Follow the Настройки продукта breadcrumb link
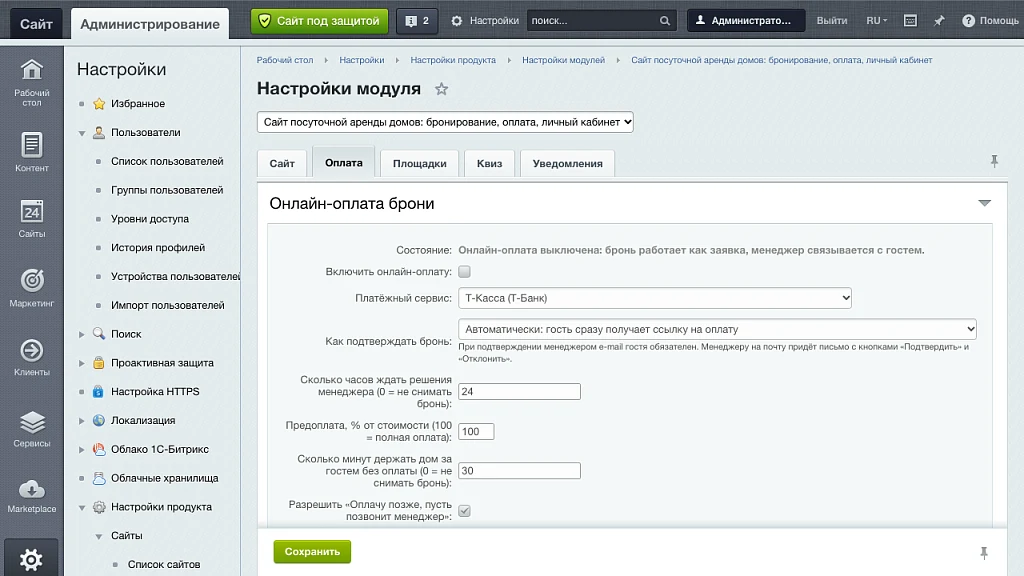Viewport: 1024px width, 576px height. point(453,60)
